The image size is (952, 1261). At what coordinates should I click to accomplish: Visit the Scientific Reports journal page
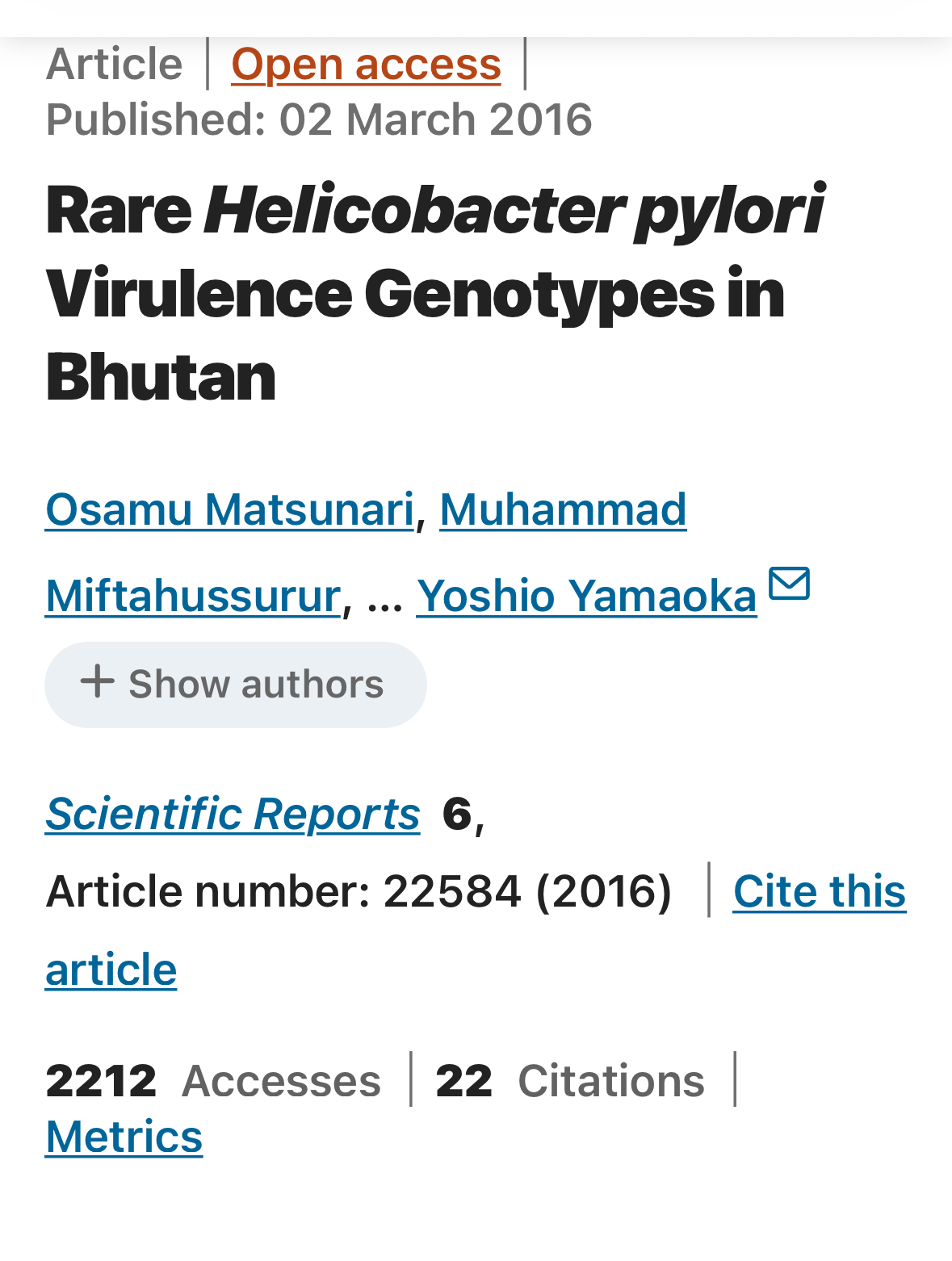pyautogui.click(x=233, y=814)
